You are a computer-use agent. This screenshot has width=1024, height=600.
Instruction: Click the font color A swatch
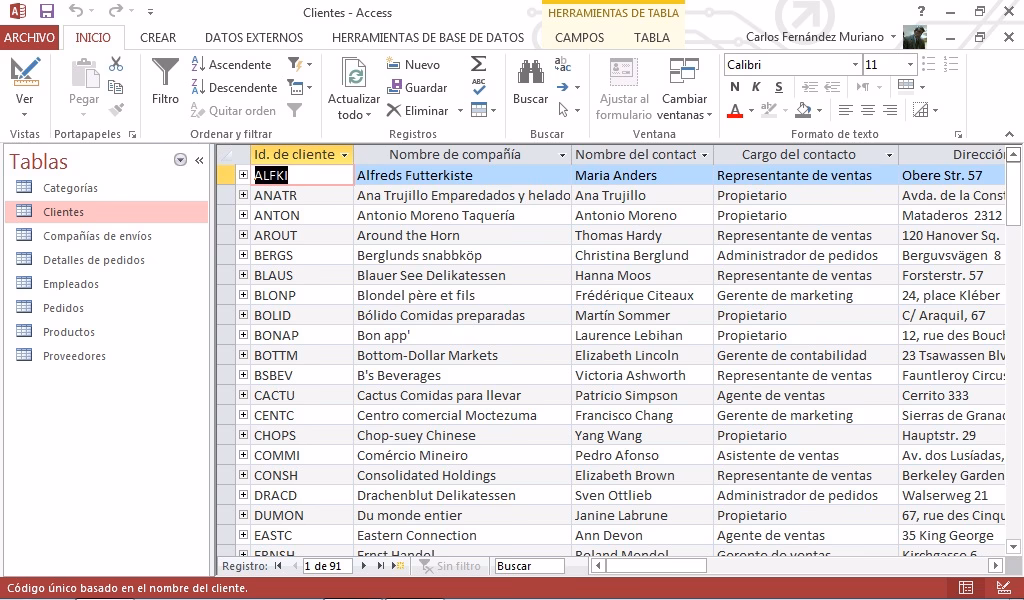coord(735,110)
